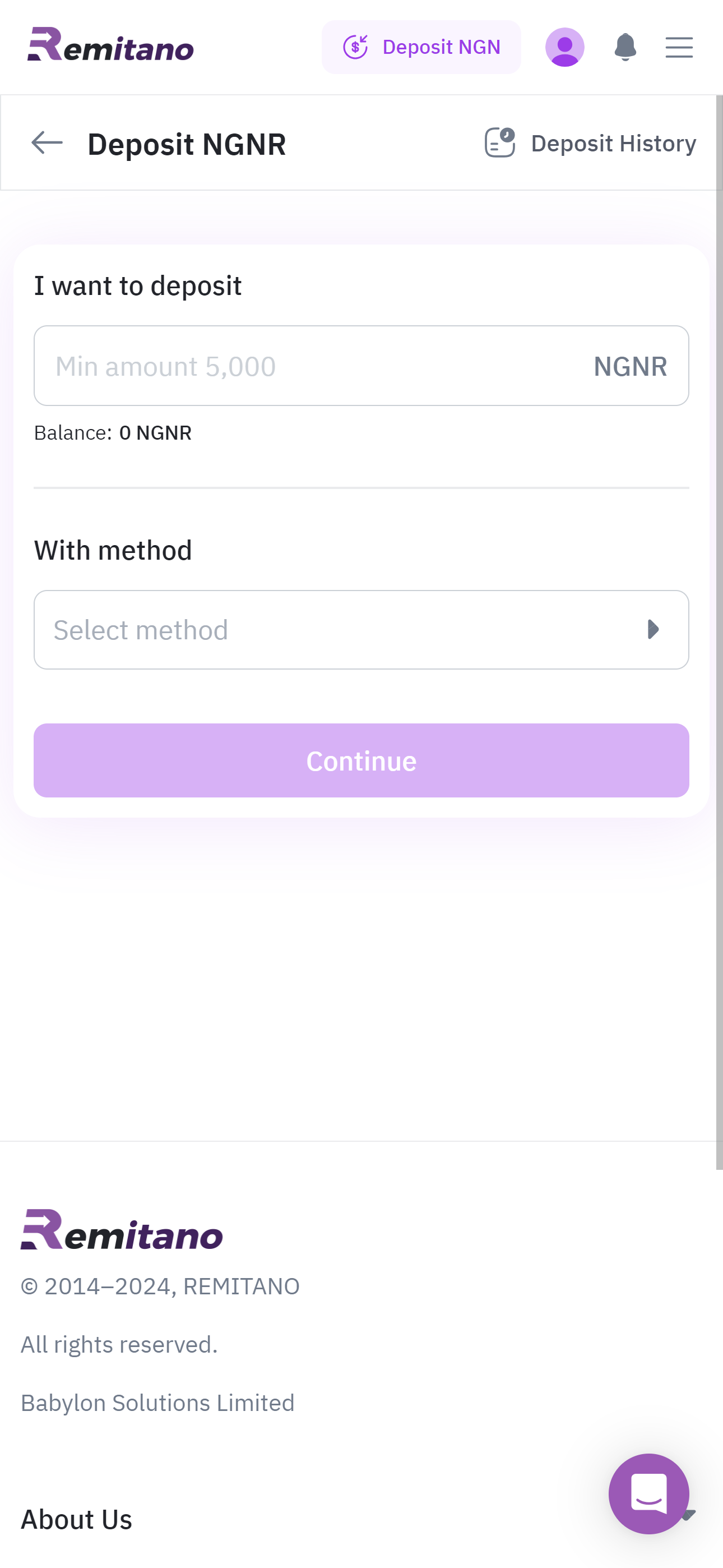Click the Remitano logo in the footer
Image resolution: width=723 pixels, height=1568 pixels.
(x=122, y=1234)
